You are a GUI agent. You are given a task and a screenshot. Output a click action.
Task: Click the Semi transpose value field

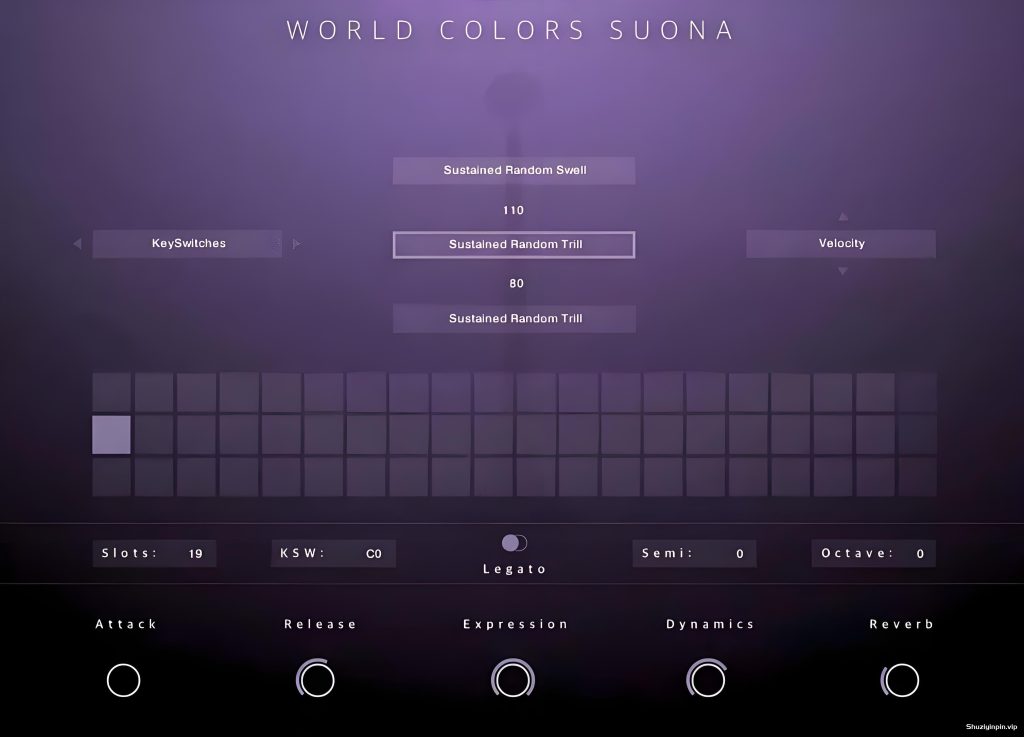(x=694, y=554)
